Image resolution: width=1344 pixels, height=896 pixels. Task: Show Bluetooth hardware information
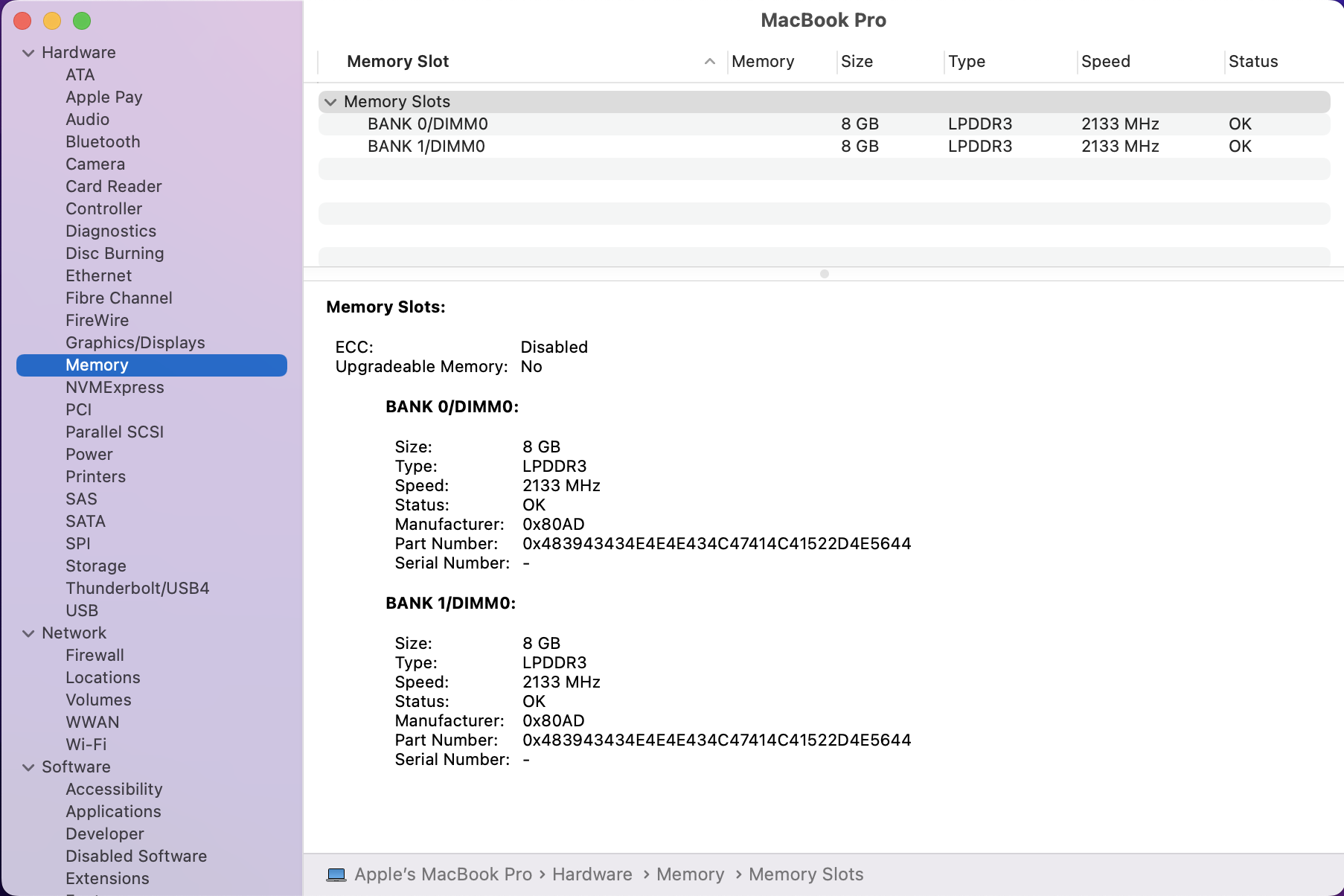click(x=103, y=142)
